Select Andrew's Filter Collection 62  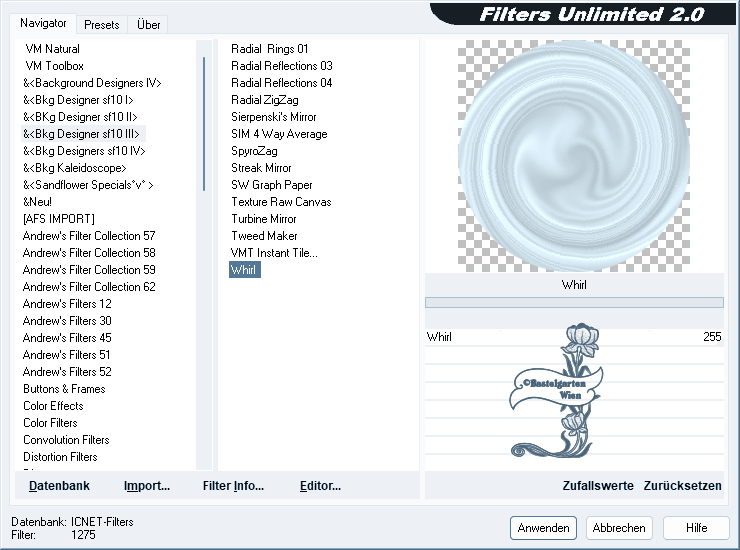click(x=89, y=287)
